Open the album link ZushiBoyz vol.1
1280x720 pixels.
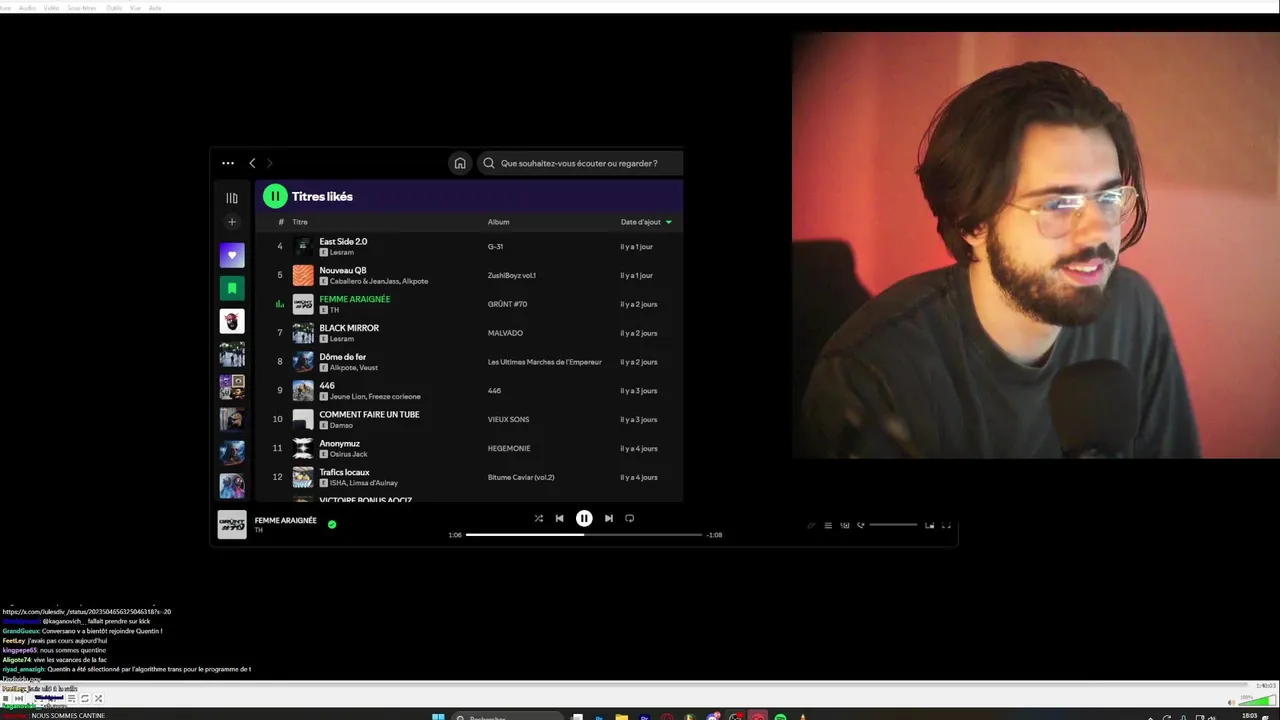pyautogui.click(x=512, y=275)
